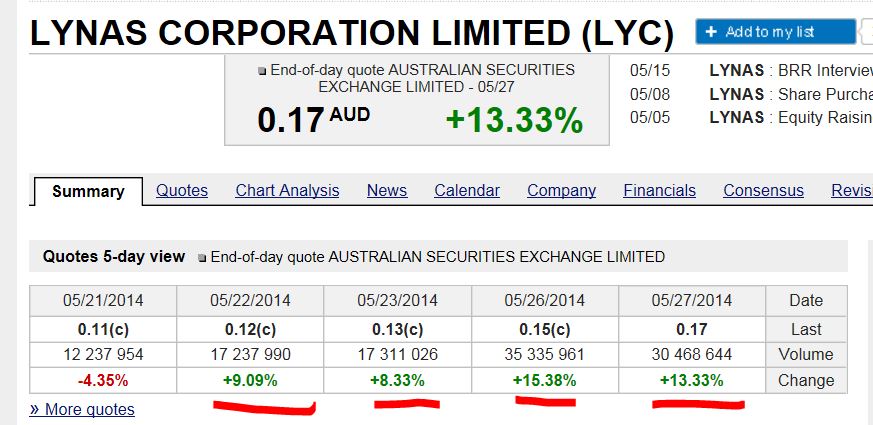Click the 35 335 961 volume cell
This screenshot has height=425, width=873.
pos(544,354)
